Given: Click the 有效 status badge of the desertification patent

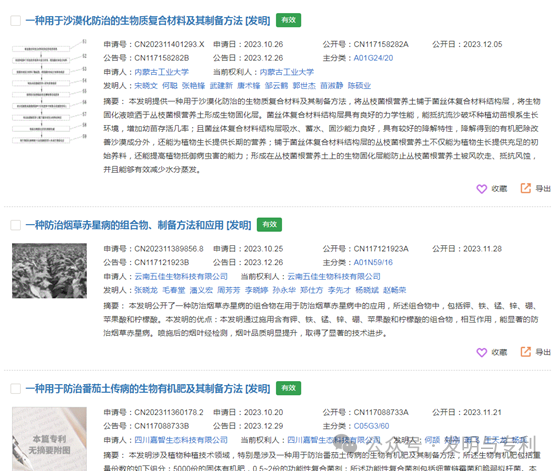Looking at the screenshot, I should 289,20.
